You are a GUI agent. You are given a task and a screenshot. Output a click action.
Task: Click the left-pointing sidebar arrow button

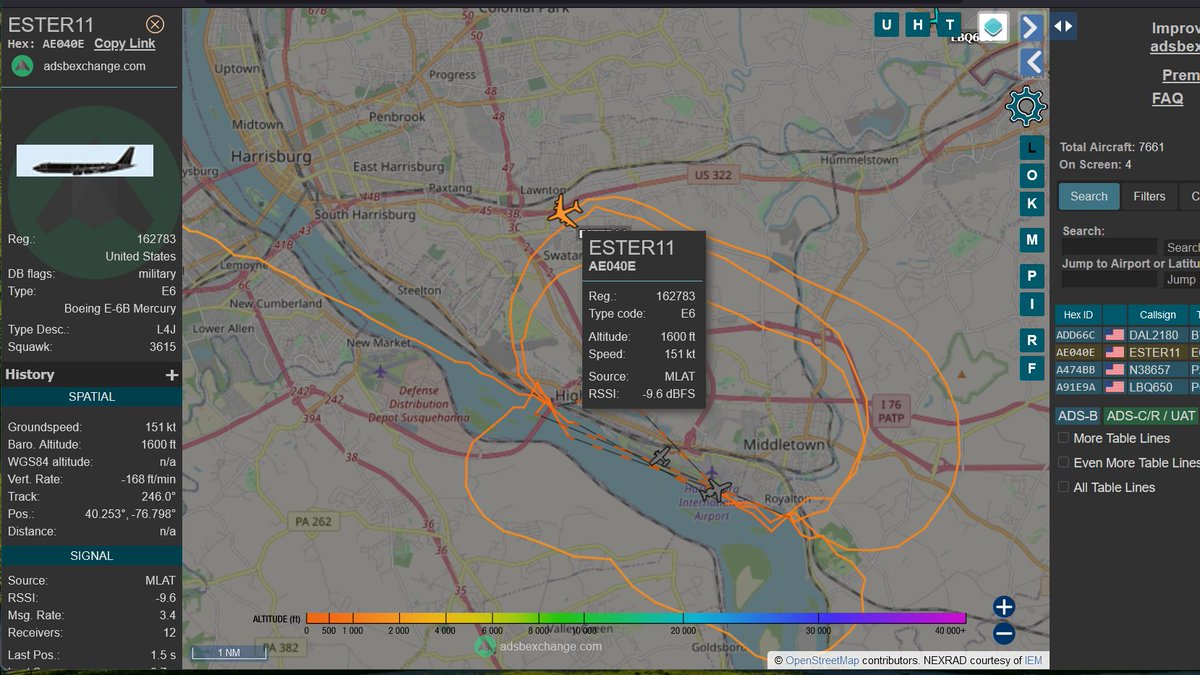(x=1032, y=62)
